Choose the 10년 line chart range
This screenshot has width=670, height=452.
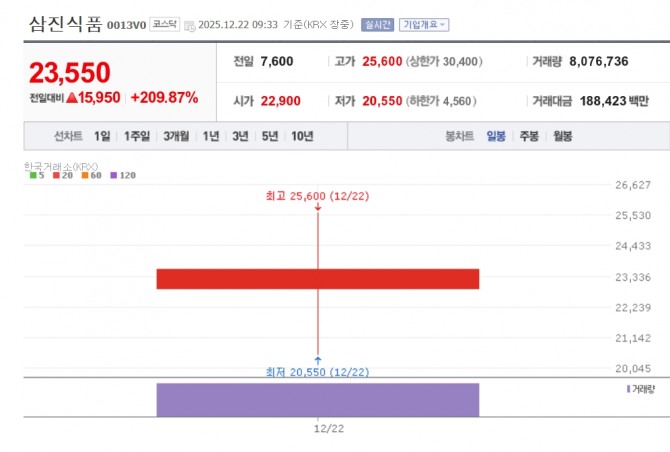coord(301,136)
